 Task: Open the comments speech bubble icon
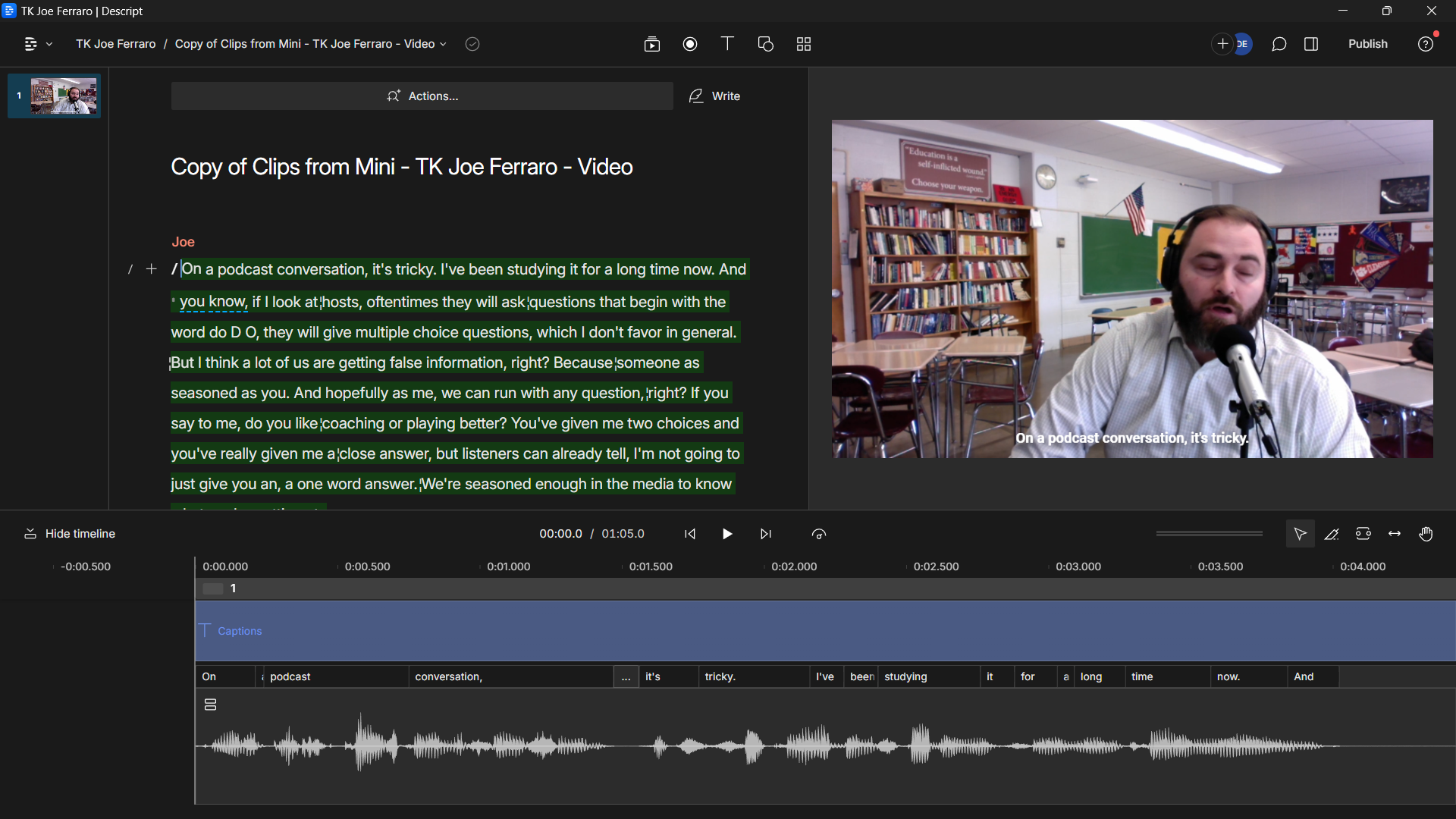click(x=1279, y=44)
